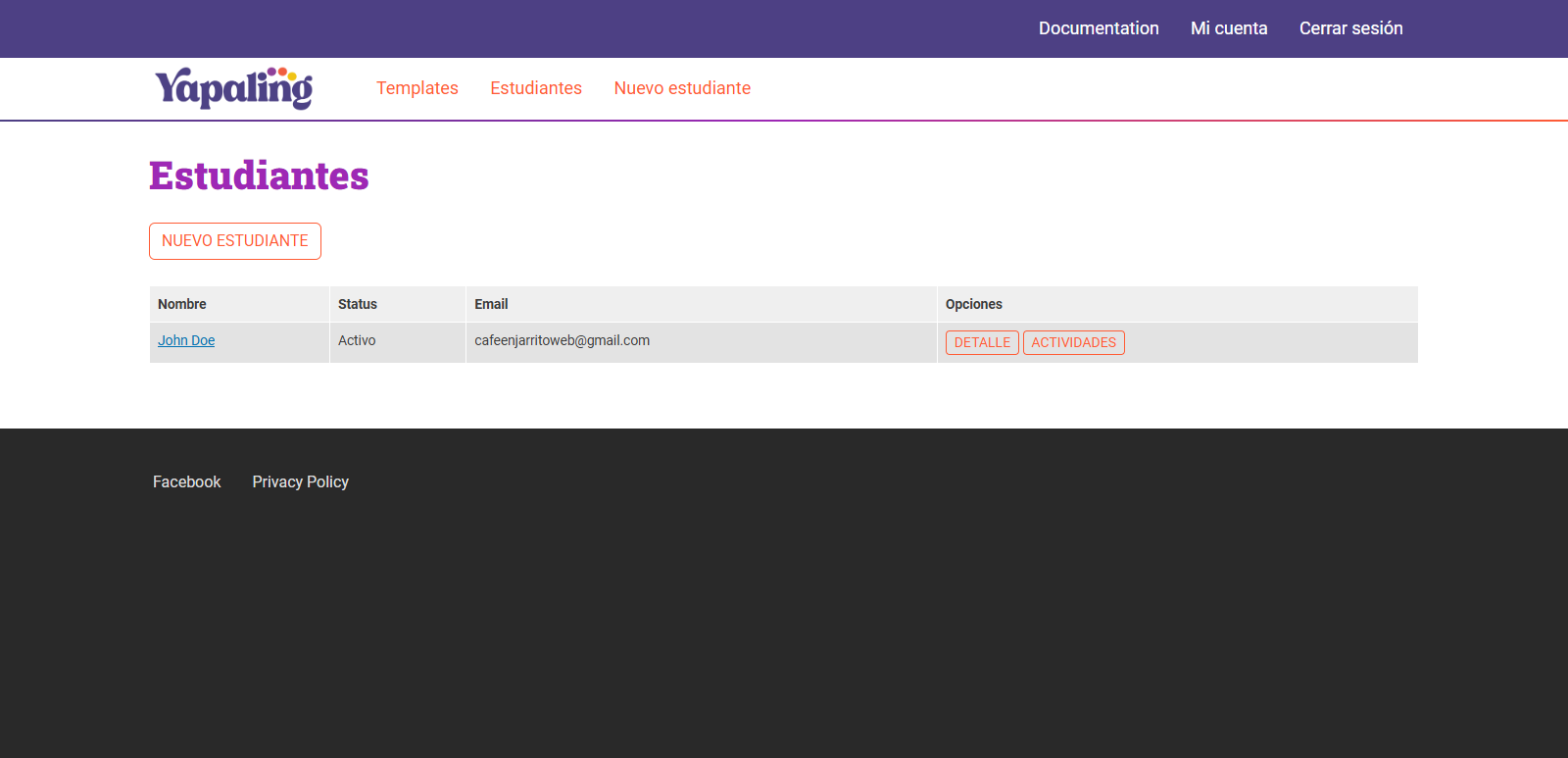This screenshot has width=1568, height=758.
Task: Click the Nombre column header
Action: pyautogui.click(x=182, y=304)
